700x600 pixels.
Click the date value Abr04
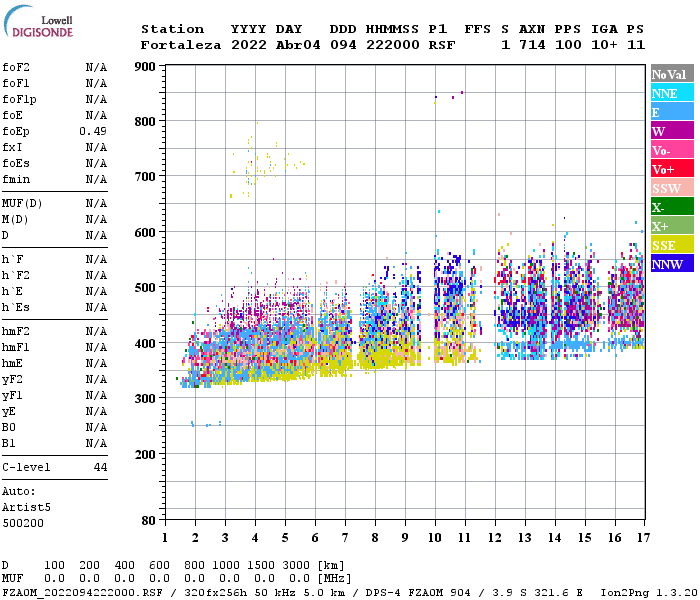[x=298, y=45]
